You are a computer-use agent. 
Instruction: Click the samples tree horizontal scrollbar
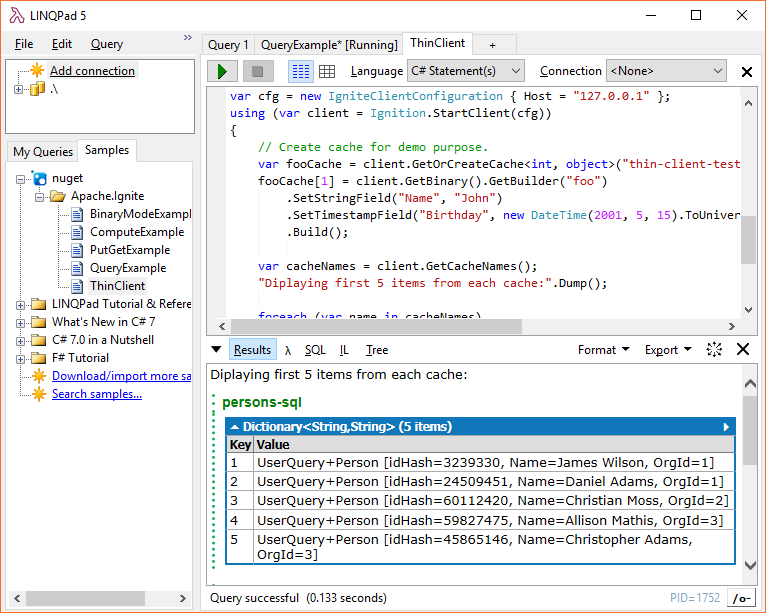pyautogui.click(x=85, y=598)
